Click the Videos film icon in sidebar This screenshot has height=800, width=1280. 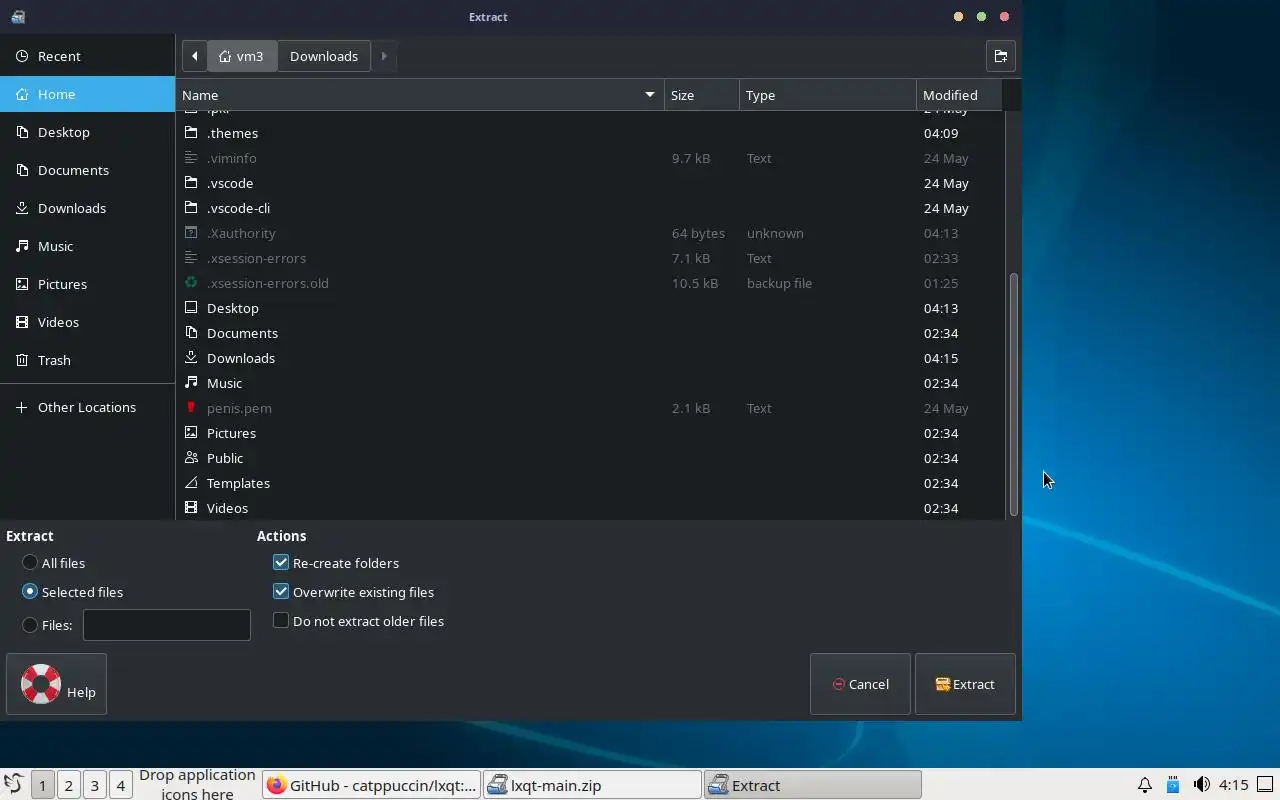point(22,322)
